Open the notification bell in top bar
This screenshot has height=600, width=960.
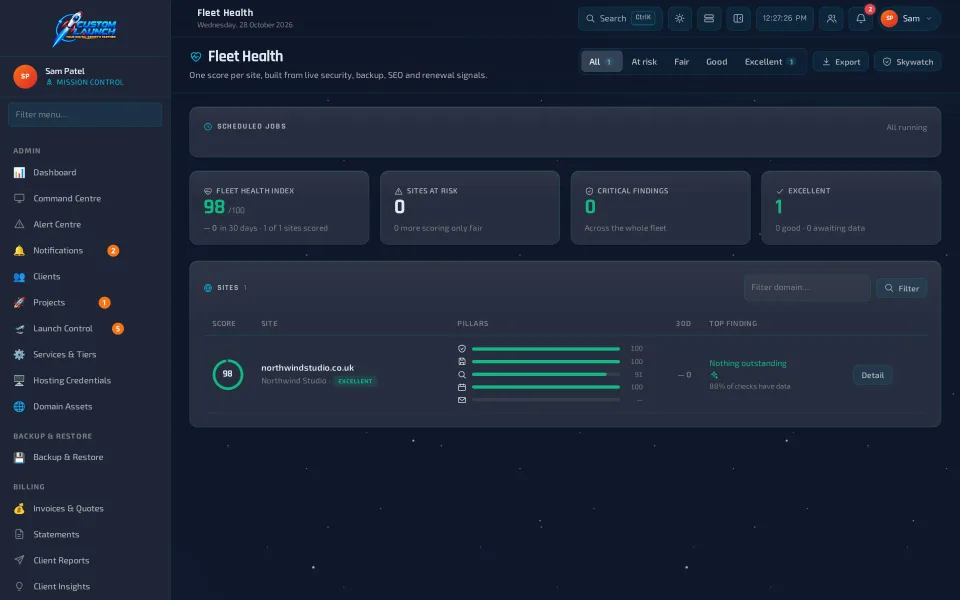(861, 18)
